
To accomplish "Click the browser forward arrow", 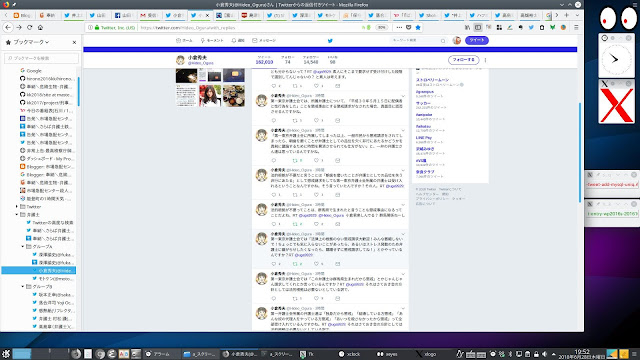I will 19,27.
